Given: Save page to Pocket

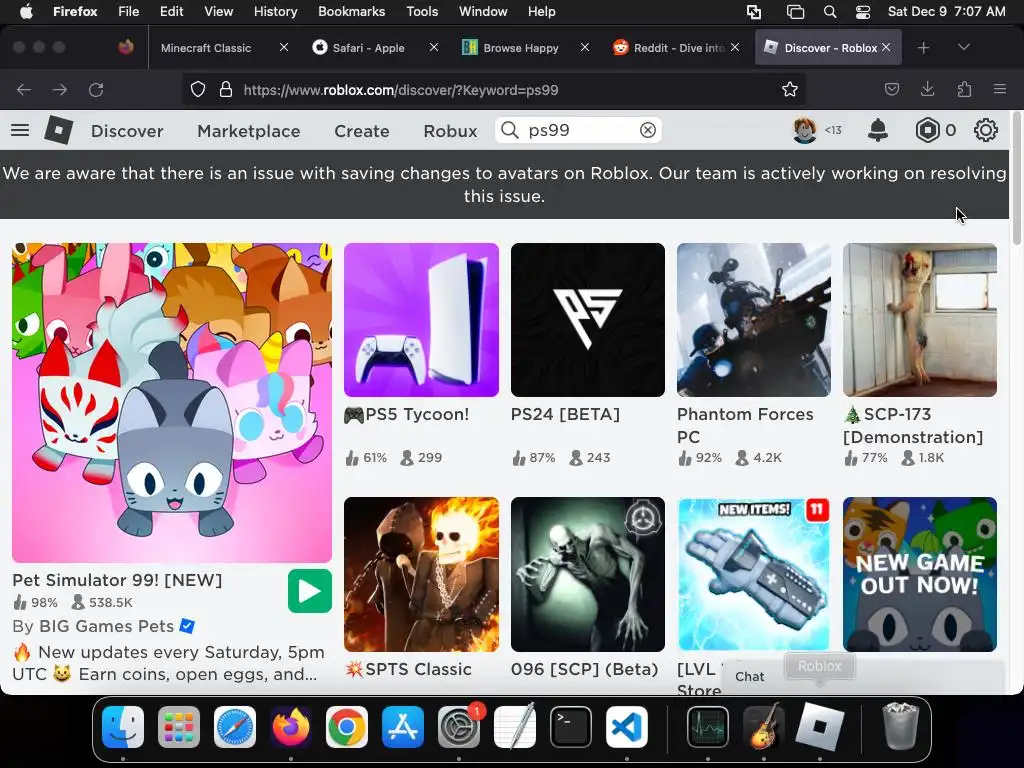Looking at the screenshot, I should coord(891,89).
